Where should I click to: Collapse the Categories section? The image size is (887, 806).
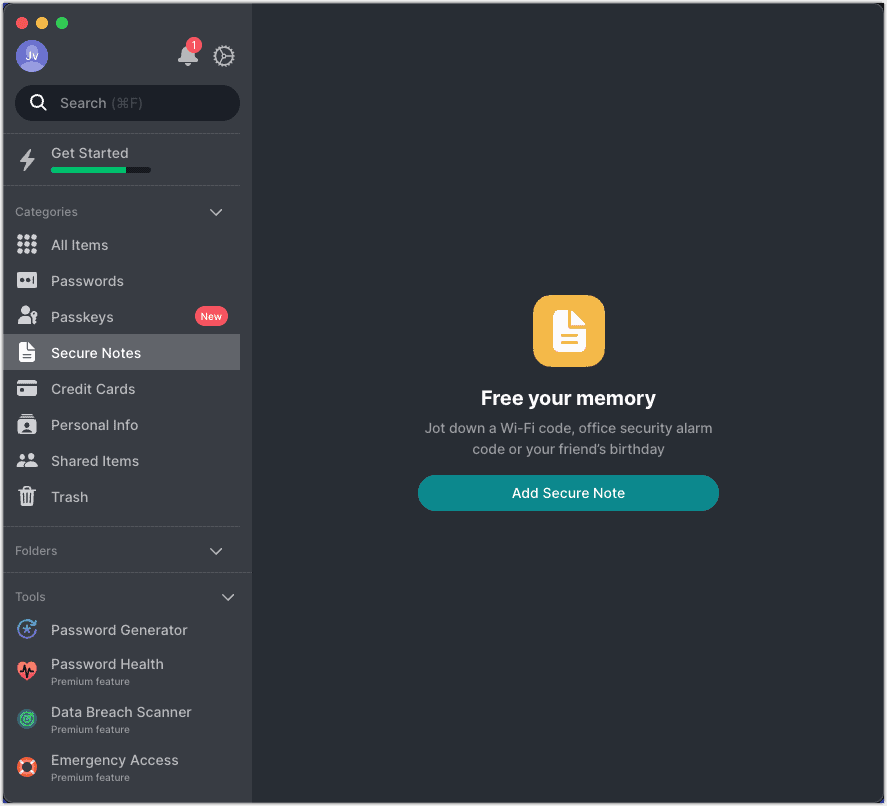(216, 212)
